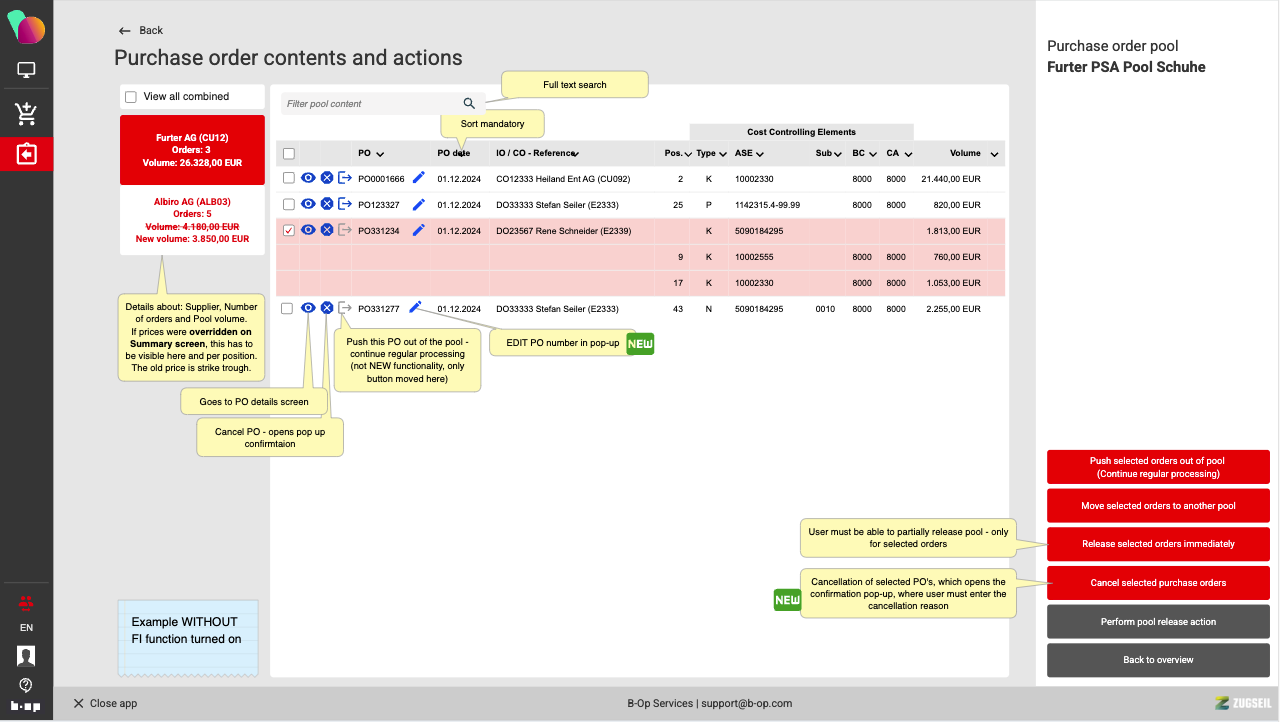The height and width of the screenshot is (722, 1280).
Task: Focus the Filter pool content search field
Action: click(370, 104)
